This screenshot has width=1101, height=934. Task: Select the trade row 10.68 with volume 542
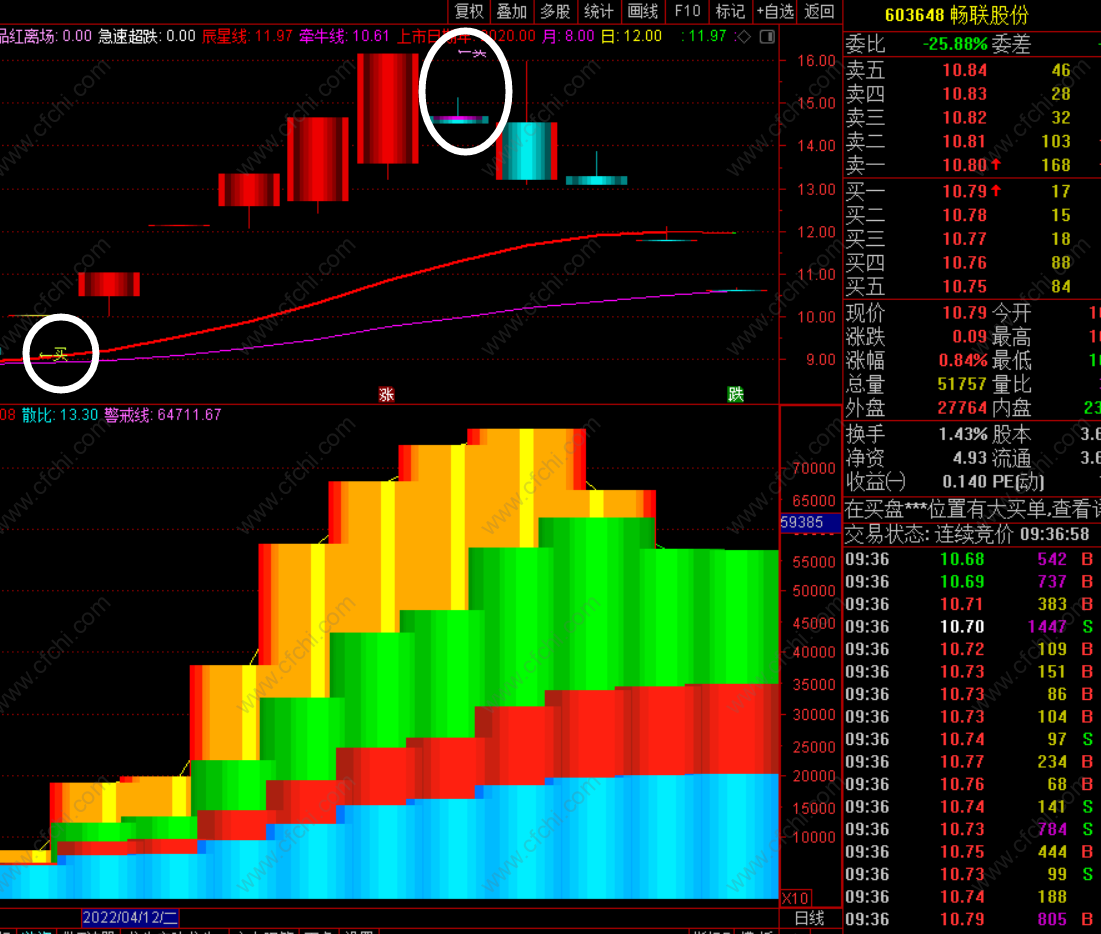click(x=972, y=559)
